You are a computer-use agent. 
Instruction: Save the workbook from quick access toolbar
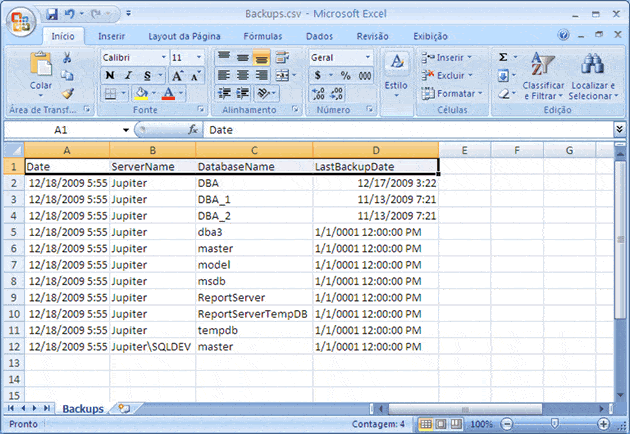point(52,14)
